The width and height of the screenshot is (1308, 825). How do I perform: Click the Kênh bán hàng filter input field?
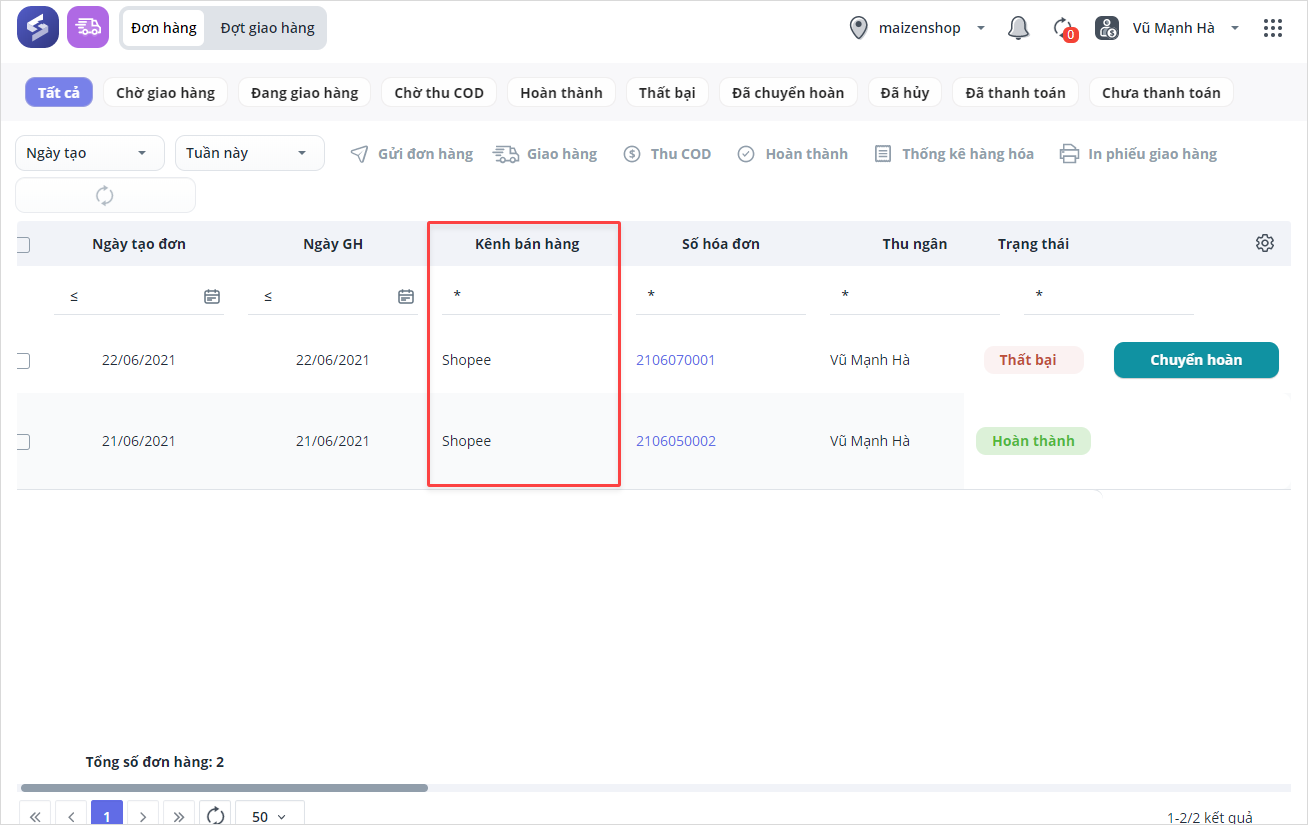click(x=526, y=296)
